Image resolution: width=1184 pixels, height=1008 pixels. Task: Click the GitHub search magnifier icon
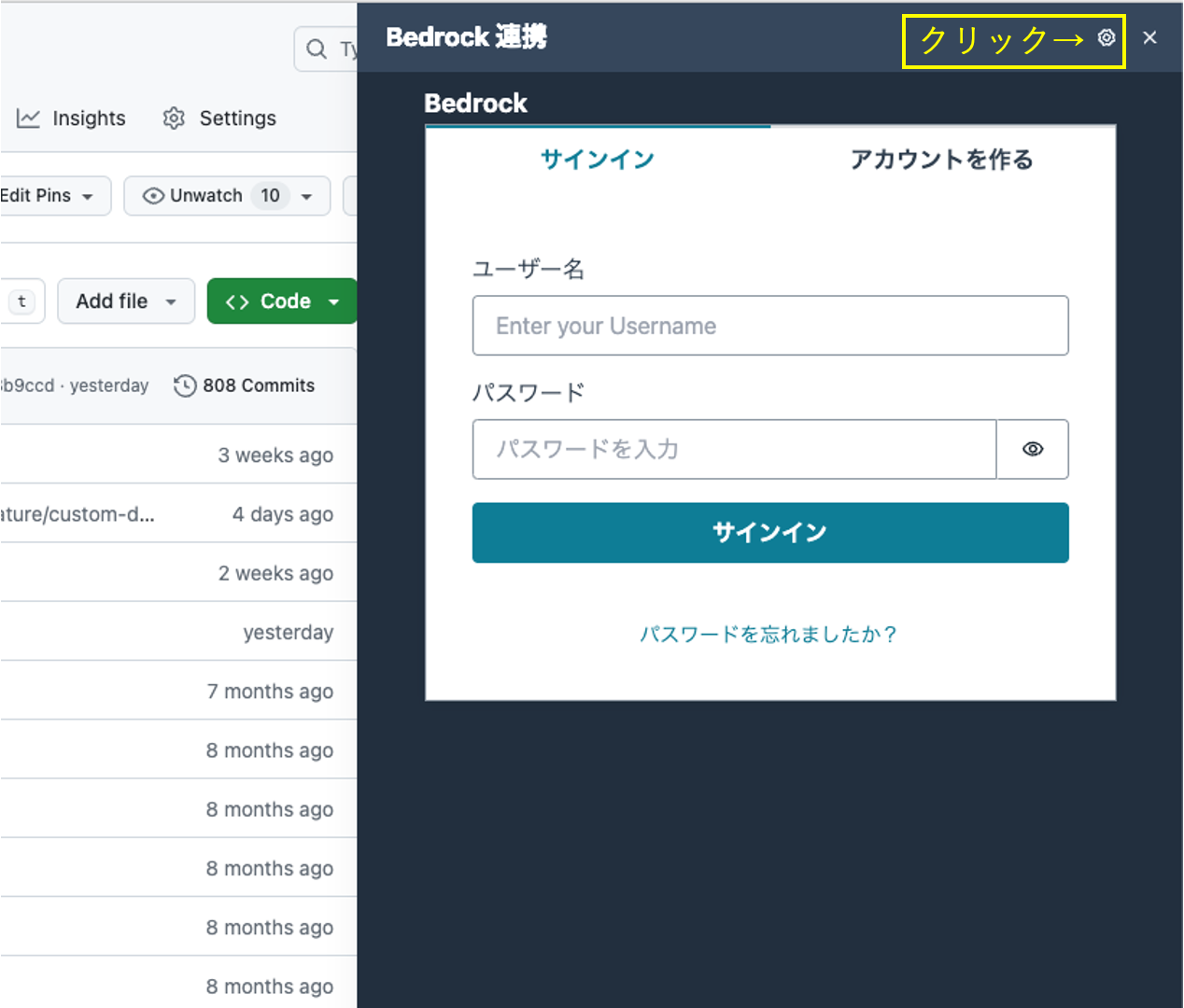coord(317,49)
